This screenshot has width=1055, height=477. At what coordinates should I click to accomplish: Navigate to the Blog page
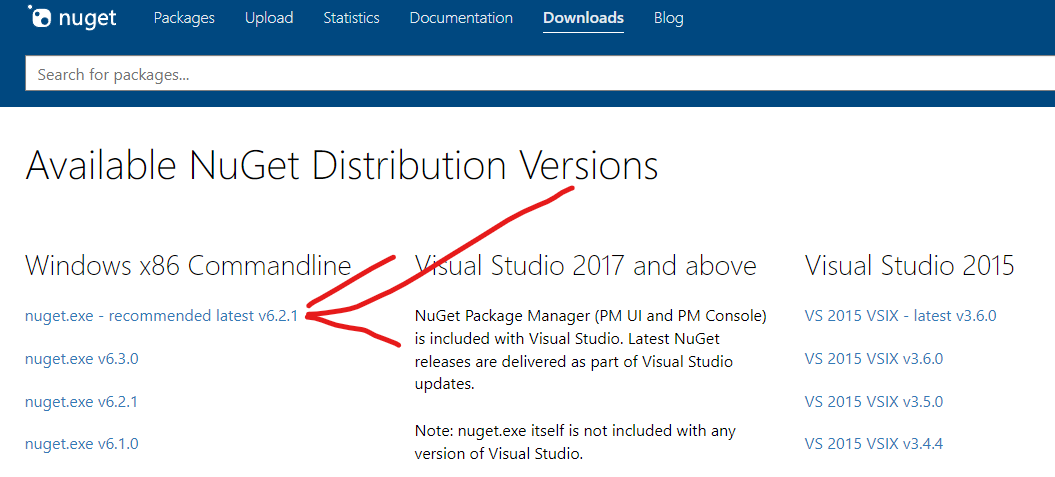(x=668, y=18)
